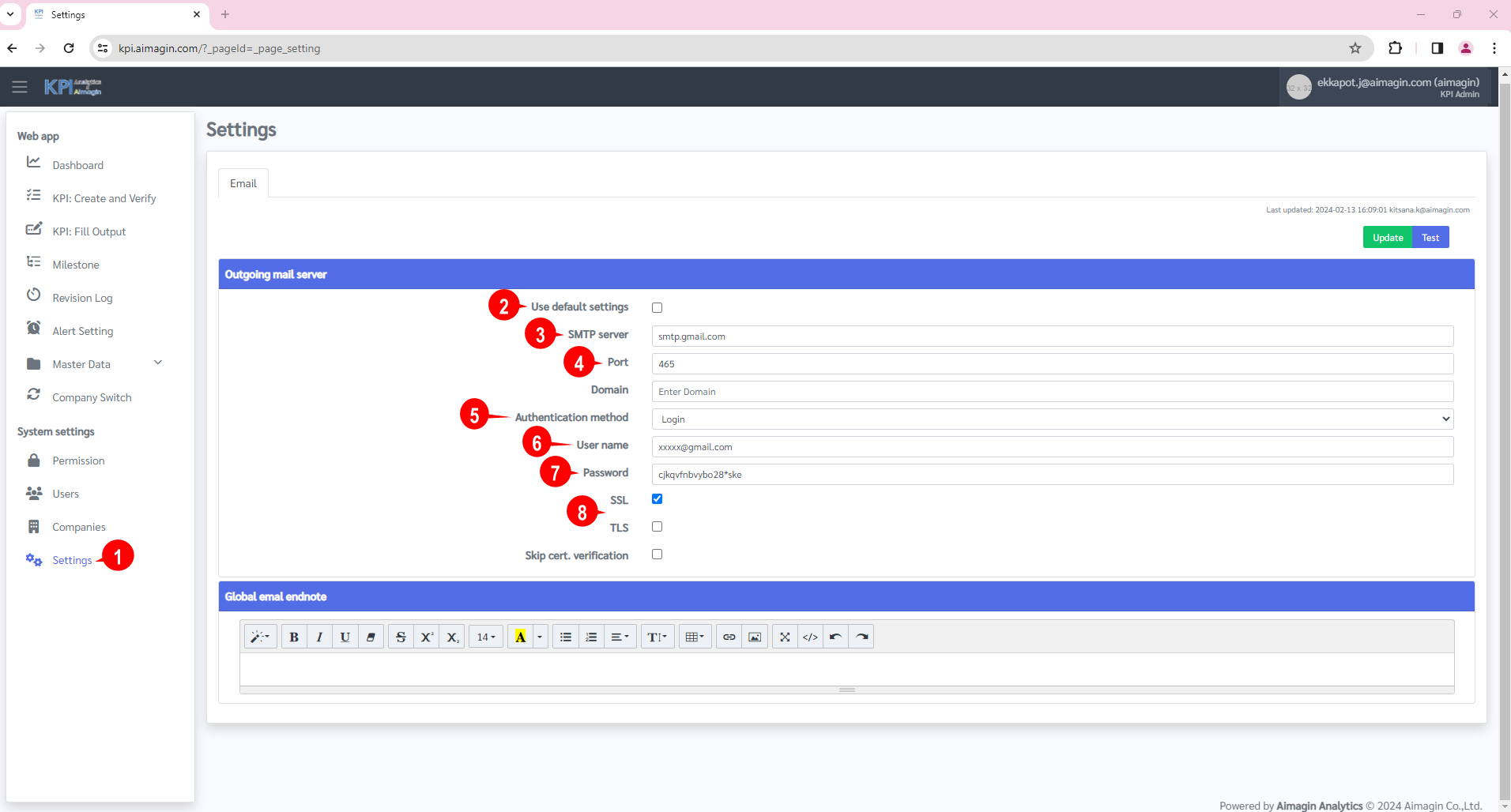This screenshot has height=812, width=1511.
Task: Select the Email tab
Action: [x=243, y=183]
